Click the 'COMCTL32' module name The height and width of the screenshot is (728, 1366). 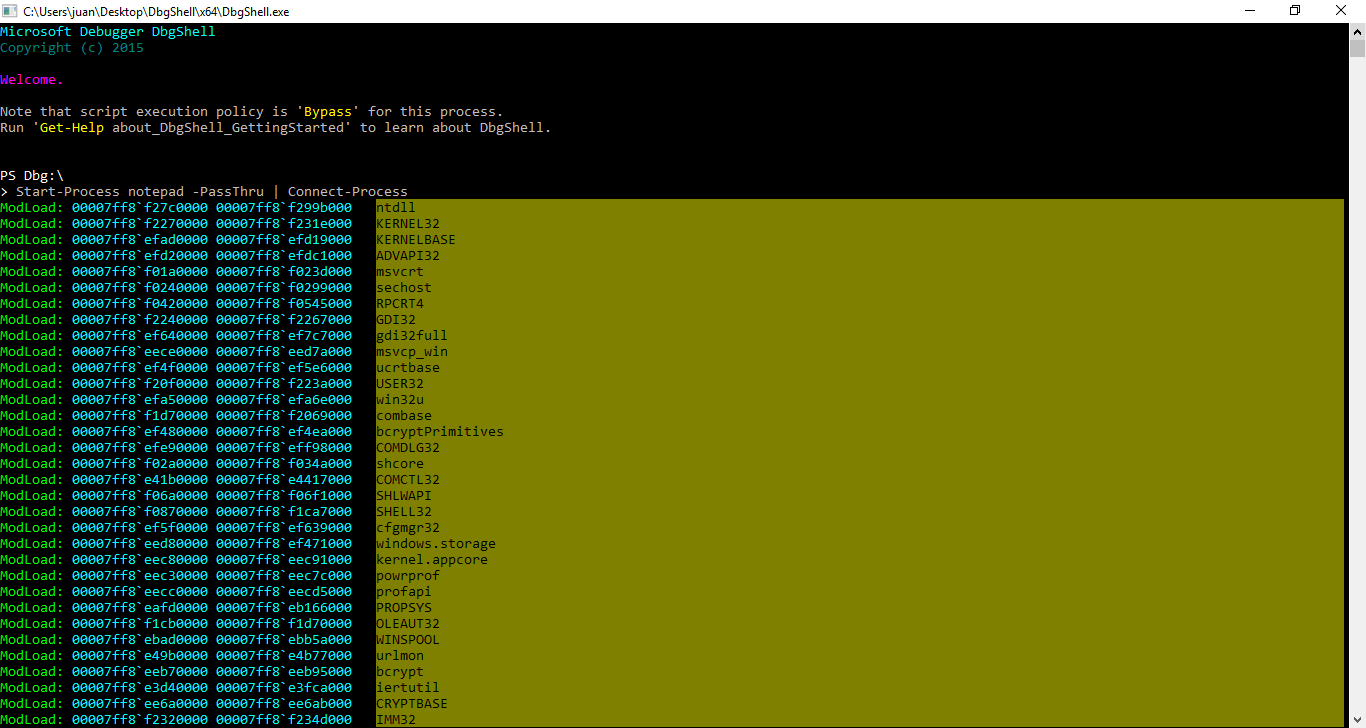(408, 480)
